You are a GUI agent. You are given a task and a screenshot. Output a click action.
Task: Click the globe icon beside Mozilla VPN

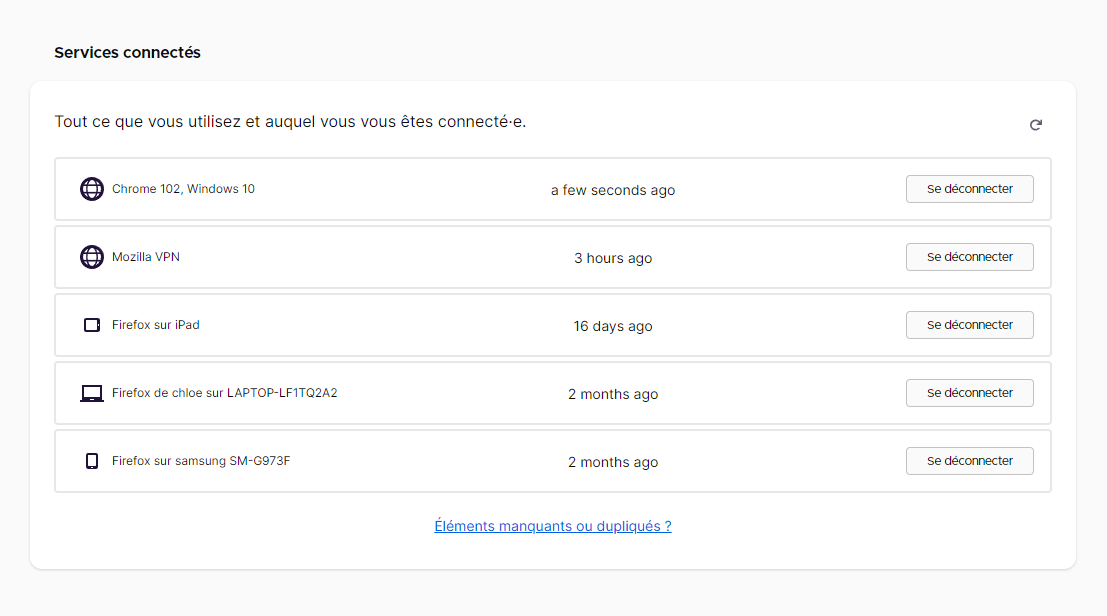pyautogui.click(x=92, y=257)
